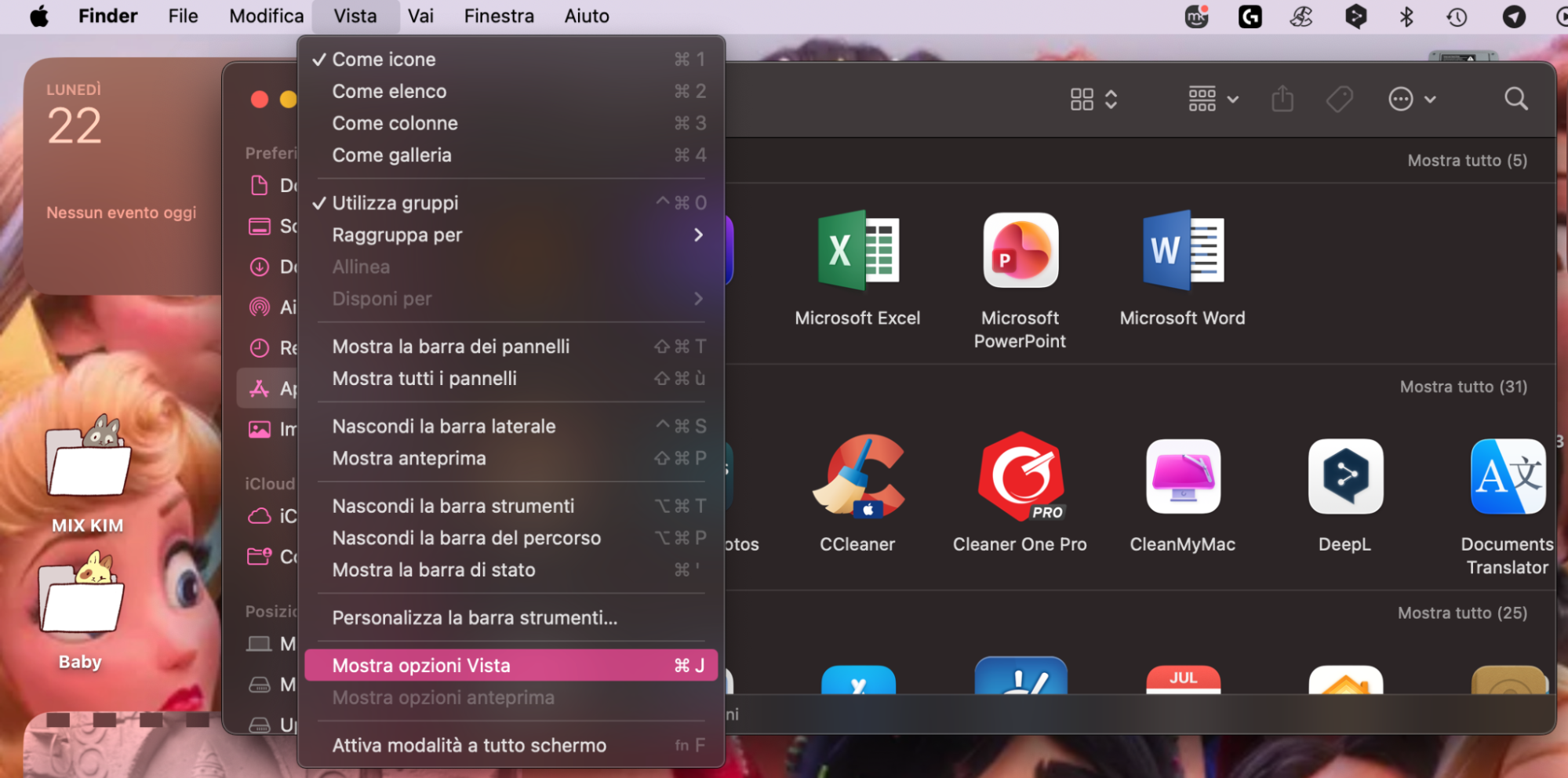Image resolution: width=1568 pixels, height=778 pixels.
Task: Launch CCleaner application
Action: tap(858, 477)
